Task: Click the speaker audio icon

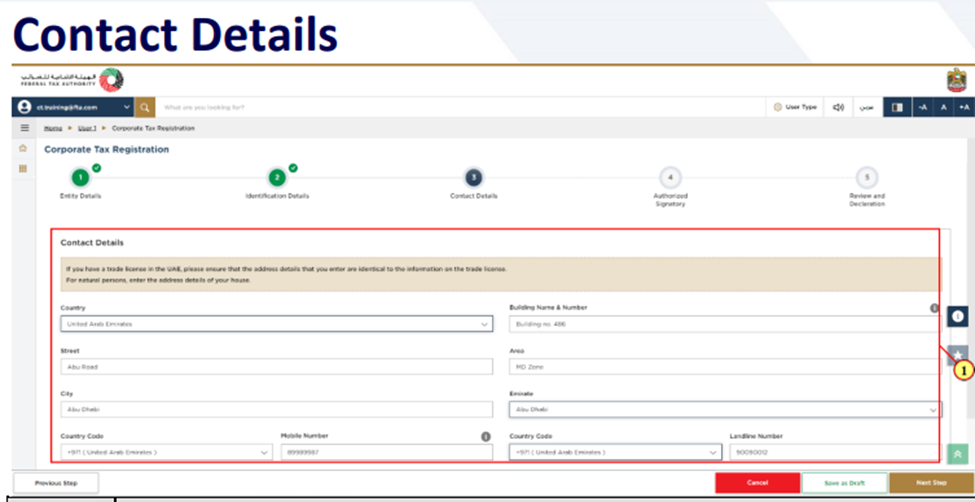Action: [838, 107]
